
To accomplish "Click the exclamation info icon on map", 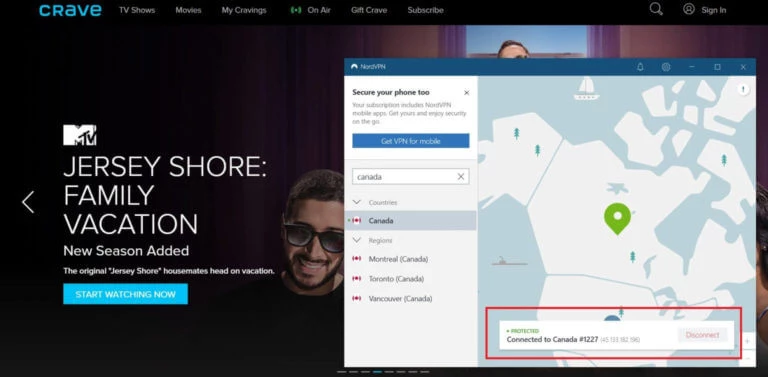I will (x=744, y=89).
